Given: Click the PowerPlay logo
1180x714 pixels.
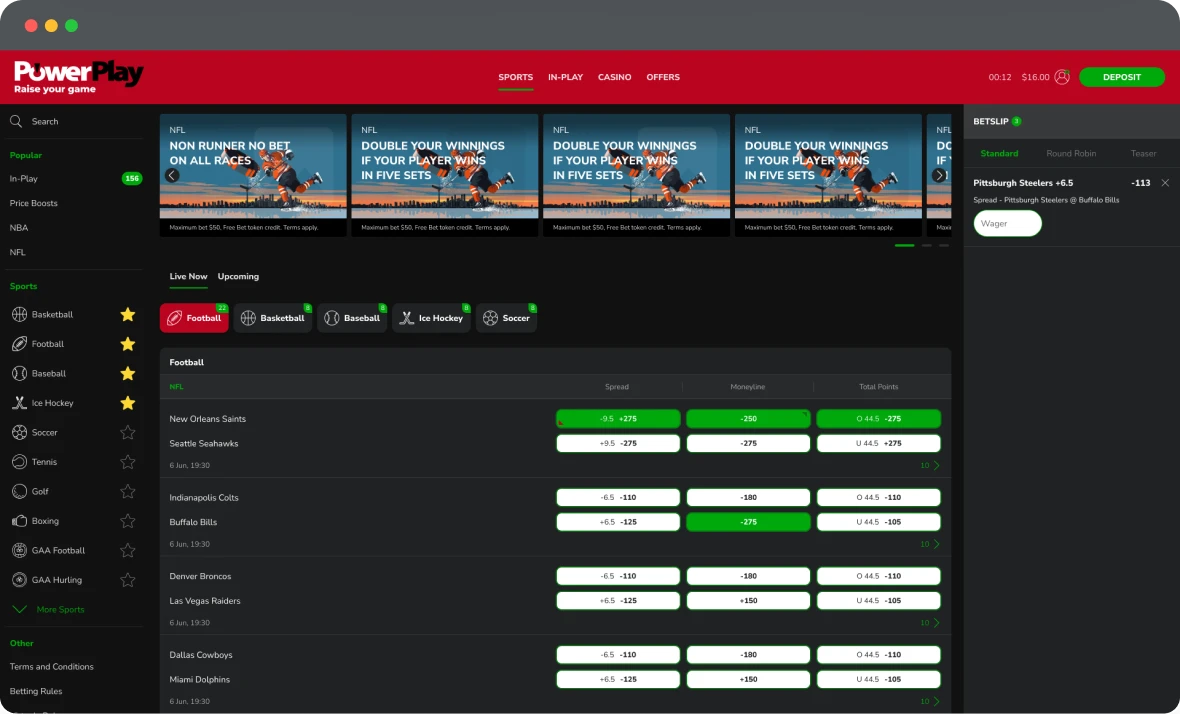Looking at the screenshot, I should [x=78, y=77].
